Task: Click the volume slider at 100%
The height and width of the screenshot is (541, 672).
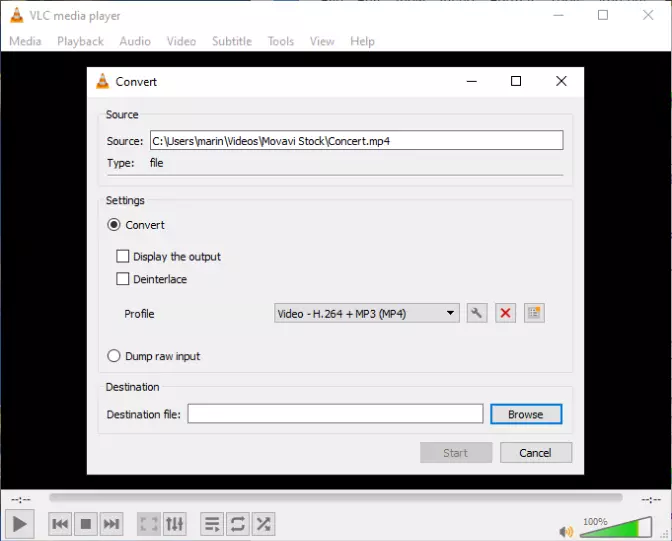Action: pos(616,527)
